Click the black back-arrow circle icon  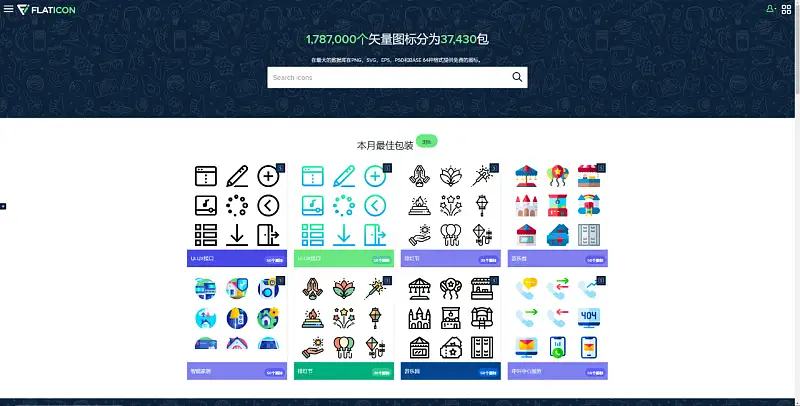coord(268,206)
